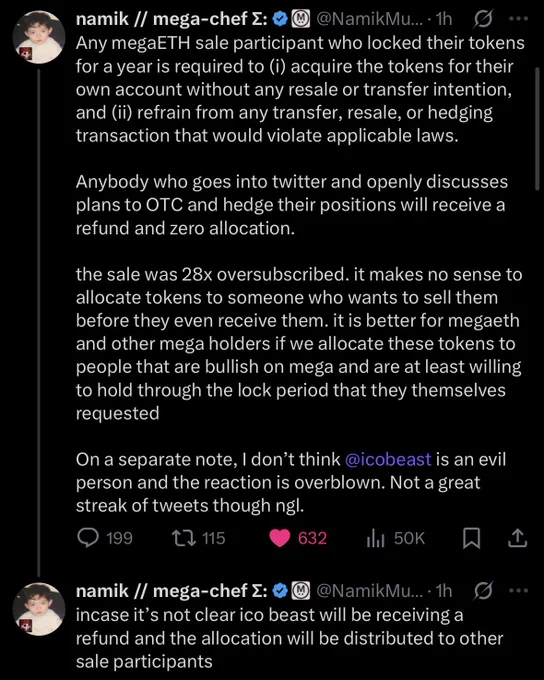The width and height of the screenshot is (544, 680).
Task: Share the first tweet via share icon
Action: point(518,538)
